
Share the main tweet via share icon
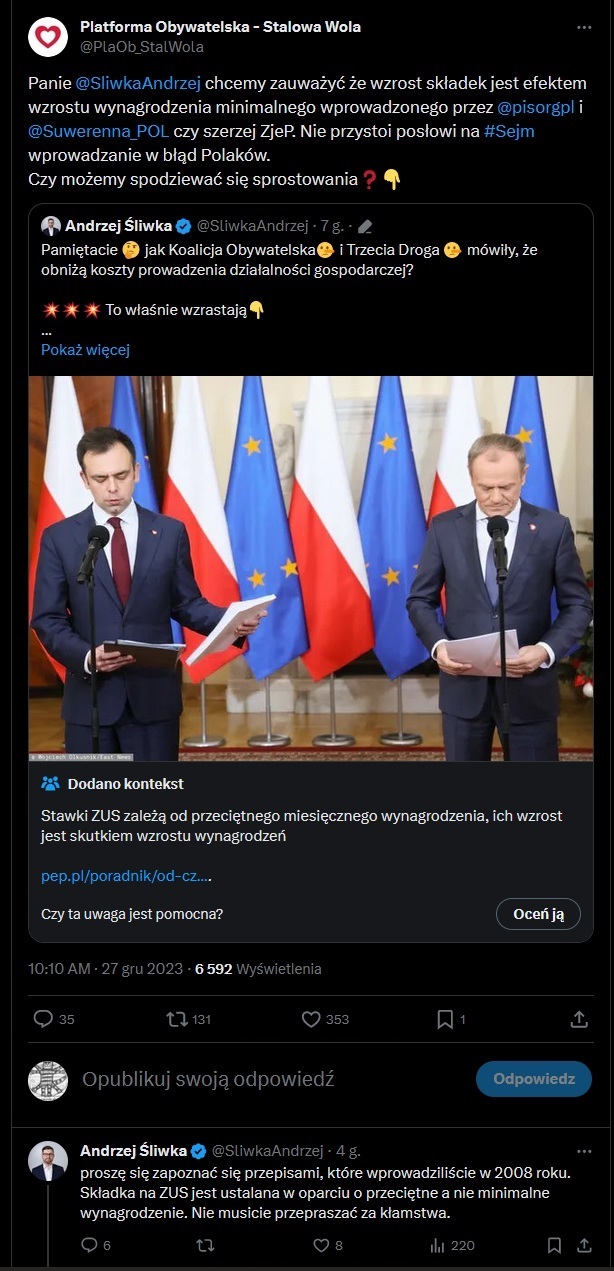[579, 1019]
